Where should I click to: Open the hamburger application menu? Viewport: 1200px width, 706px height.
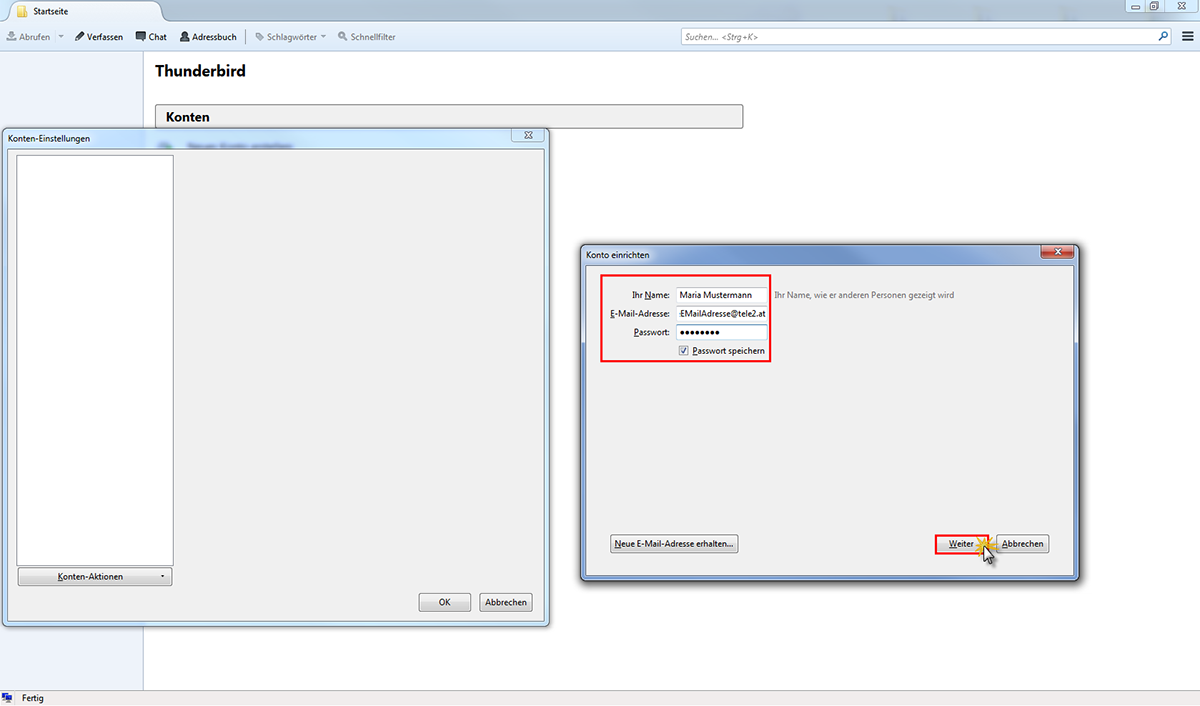[x=1187, y=36]
